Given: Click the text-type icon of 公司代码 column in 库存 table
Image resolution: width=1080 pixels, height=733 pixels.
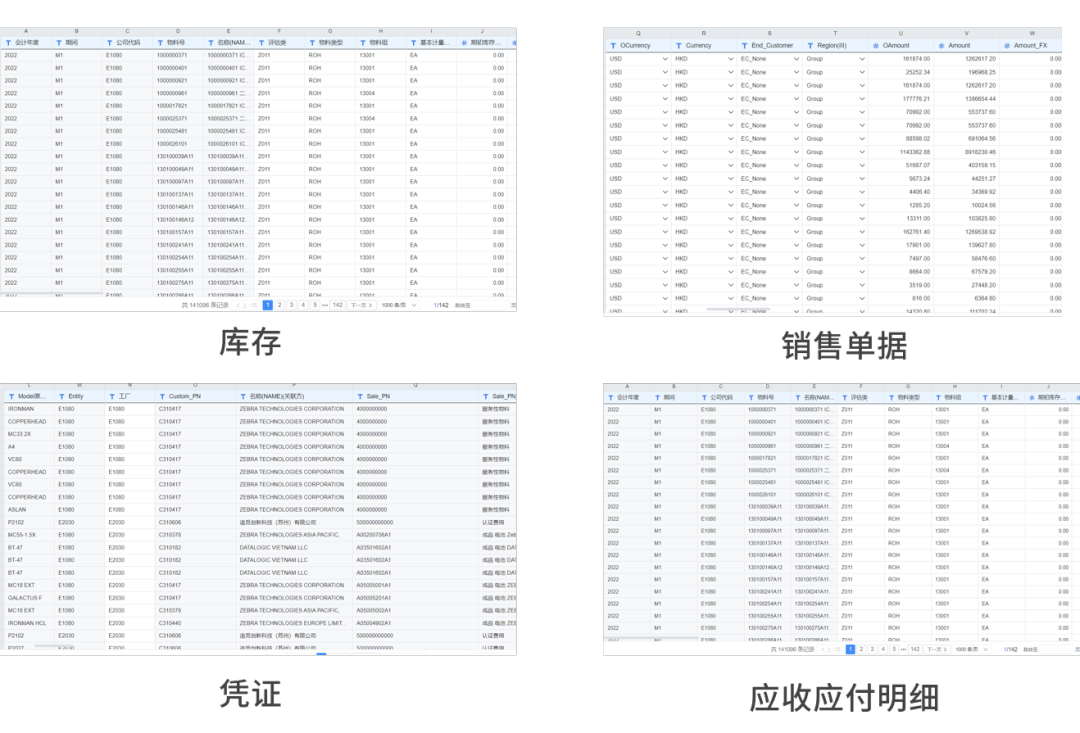Looking at the screenshot, I should point(110,43).
